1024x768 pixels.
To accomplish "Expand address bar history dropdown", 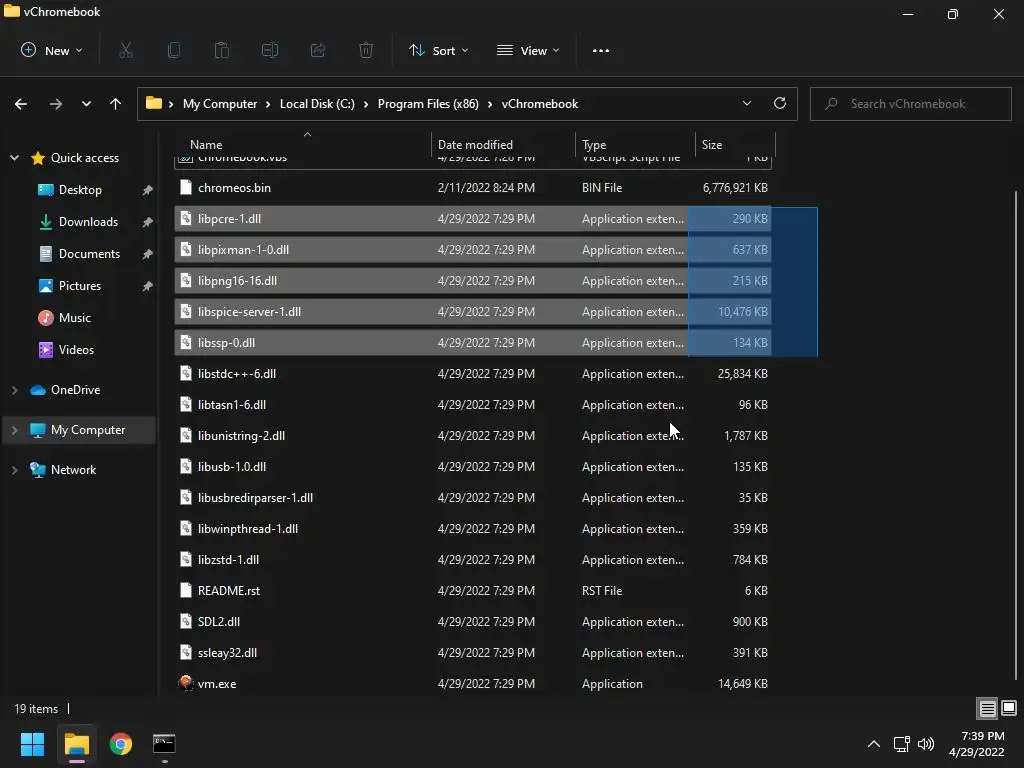I will [x=746, y=103].
